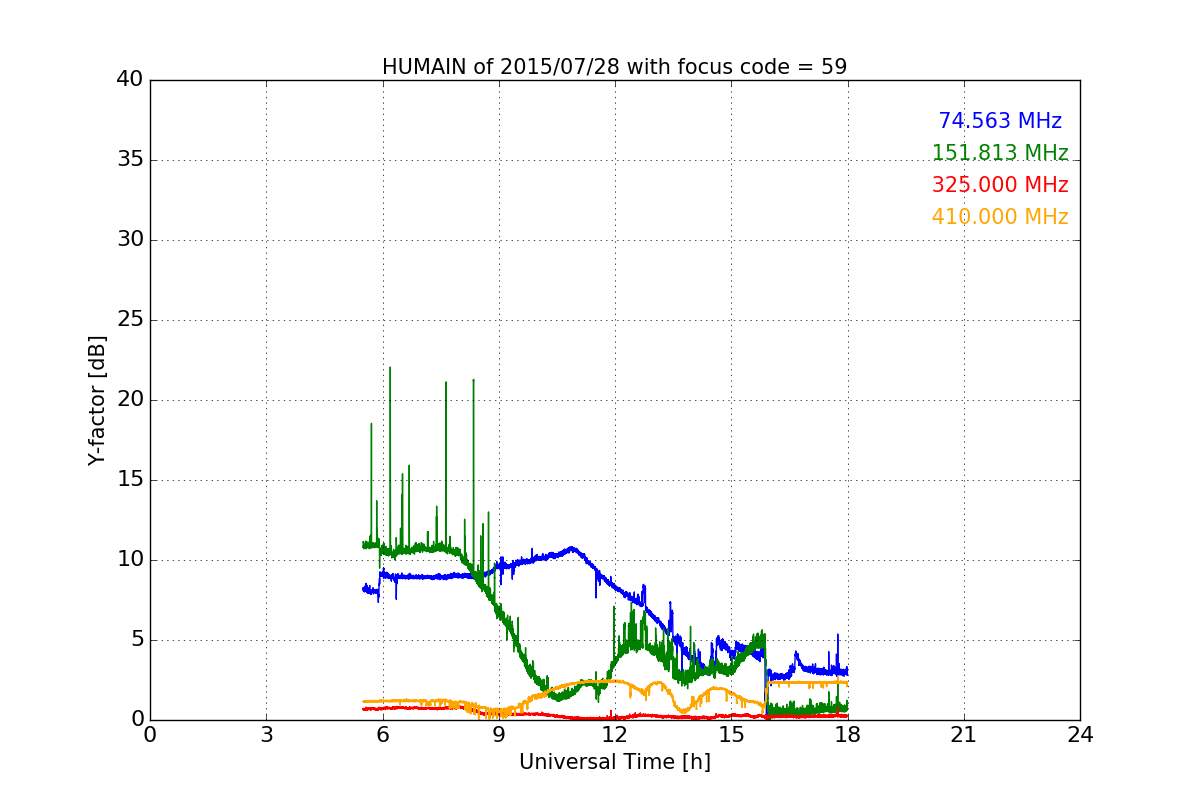The height and width of the screenshot is (800, 1200).
Task: Click the y-axis tick label 20
Action: pos(128,400)
